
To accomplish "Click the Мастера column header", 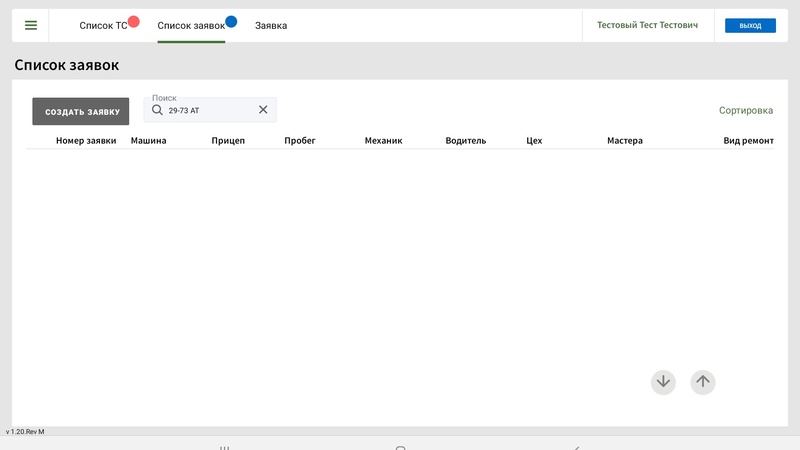I will 624,141.
